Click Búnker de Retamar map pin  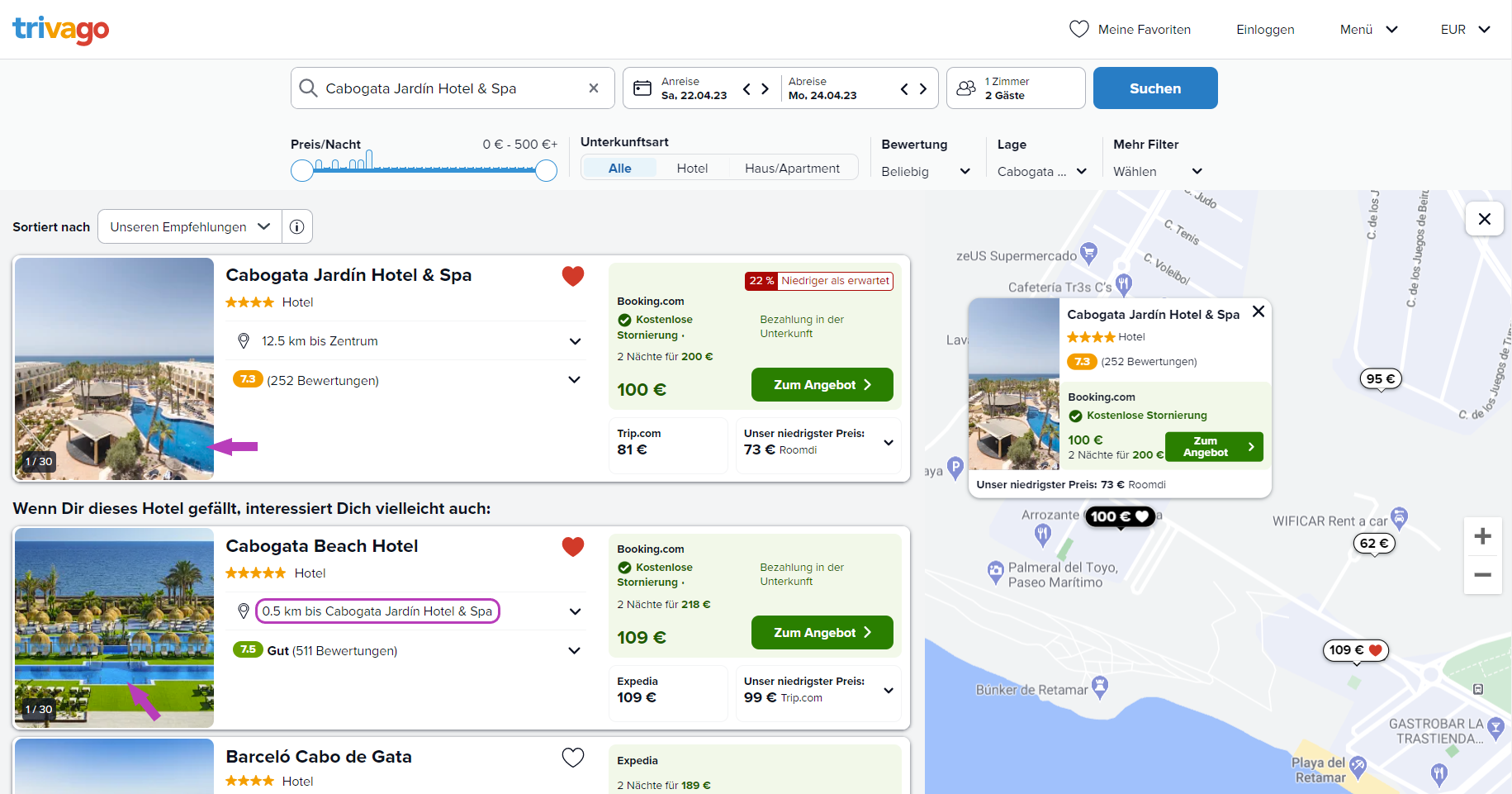(1100, 687)
